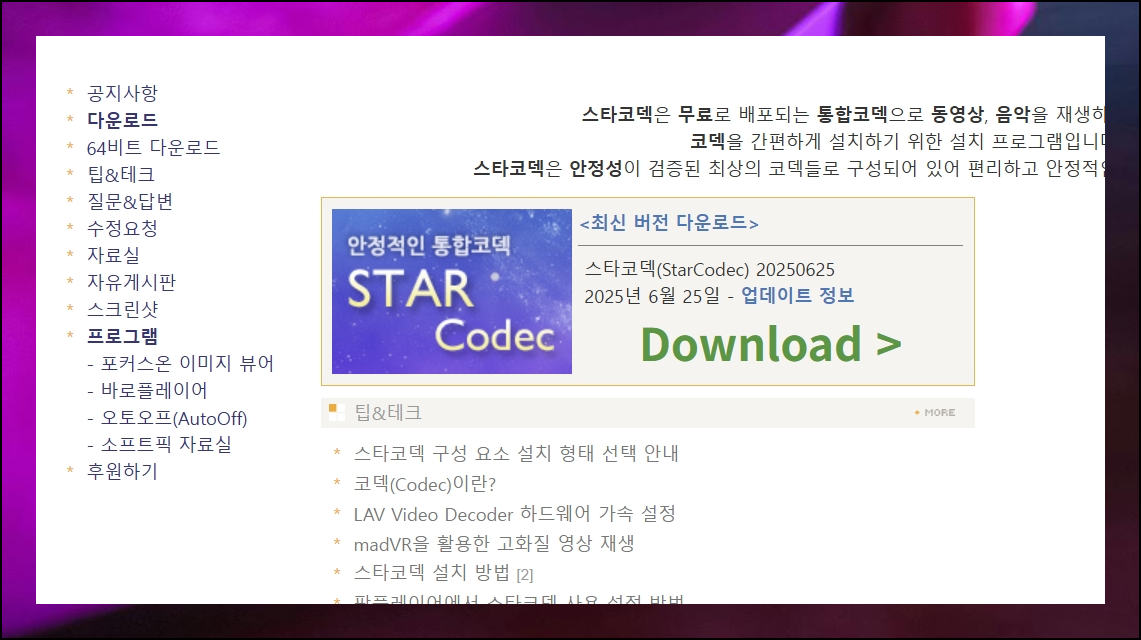Viewport: 1141px width, 640px height.
Task: Open the 공지사항 menu link
Action: click(122, 93)
